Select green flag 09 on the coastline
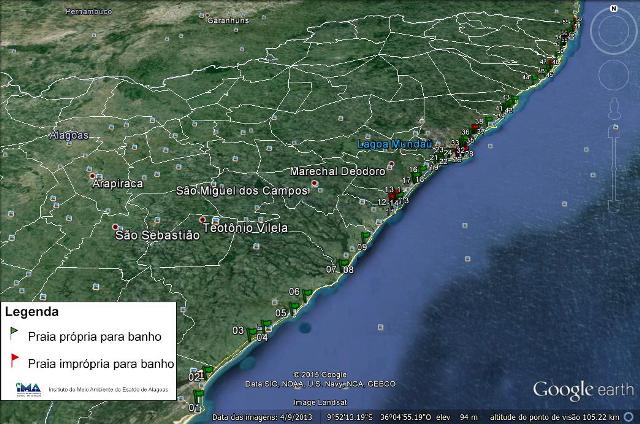This screenshot has height=424, width=640. coord(365,237)
